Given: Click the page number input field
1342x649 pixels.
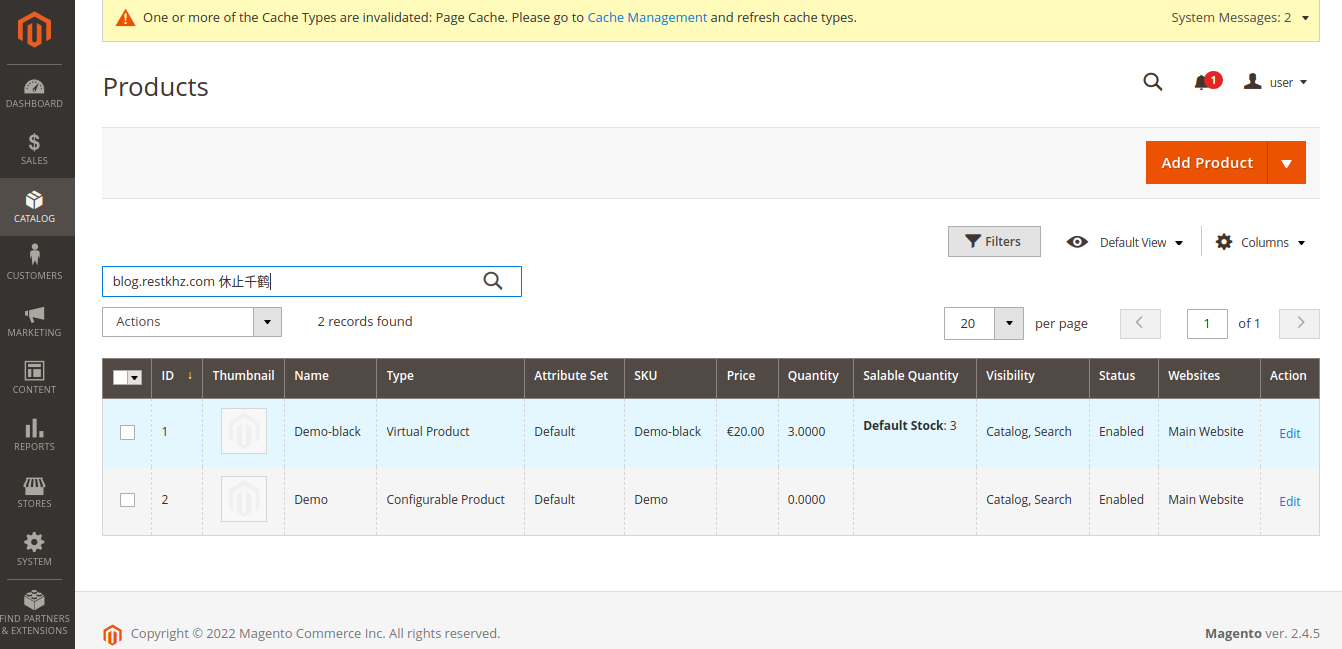Looking at the screenshot, I should coord(1207,323).
